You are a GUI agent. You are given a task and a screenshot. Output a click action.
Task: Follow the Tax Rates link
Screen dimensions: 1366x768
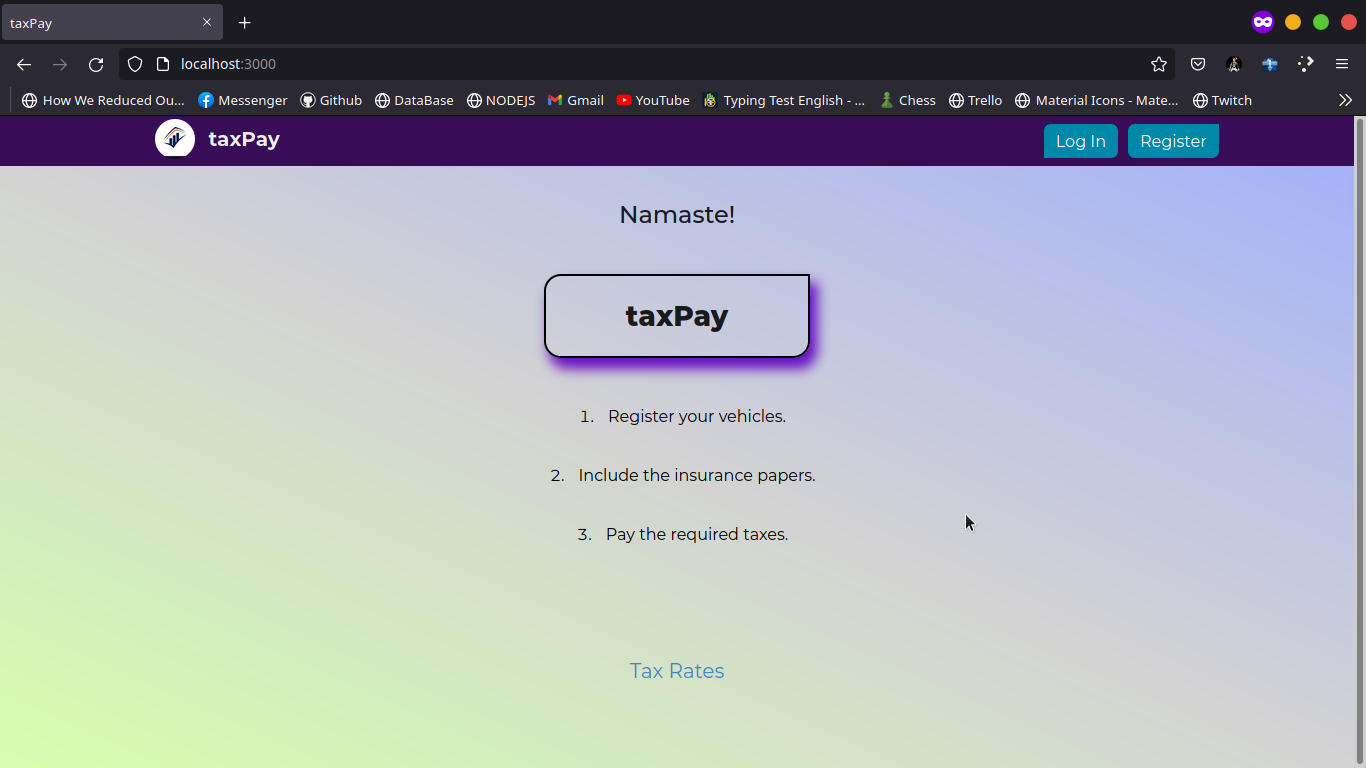point(677,671)
